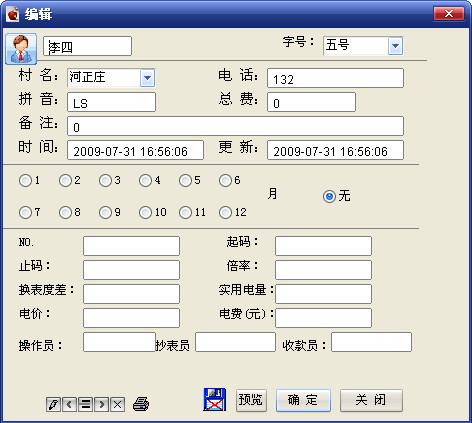Open the 字号 font size dropdown
Screen dimensions: 472x423
click(395, 46)
